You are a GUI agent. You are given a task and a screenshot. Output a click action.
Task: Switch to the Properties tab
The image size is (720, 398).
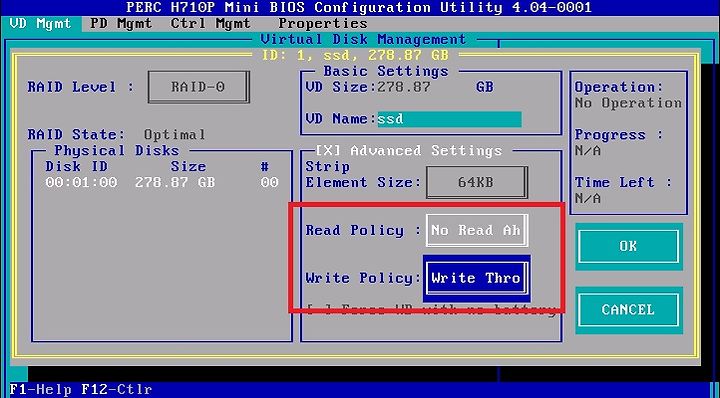323,23
